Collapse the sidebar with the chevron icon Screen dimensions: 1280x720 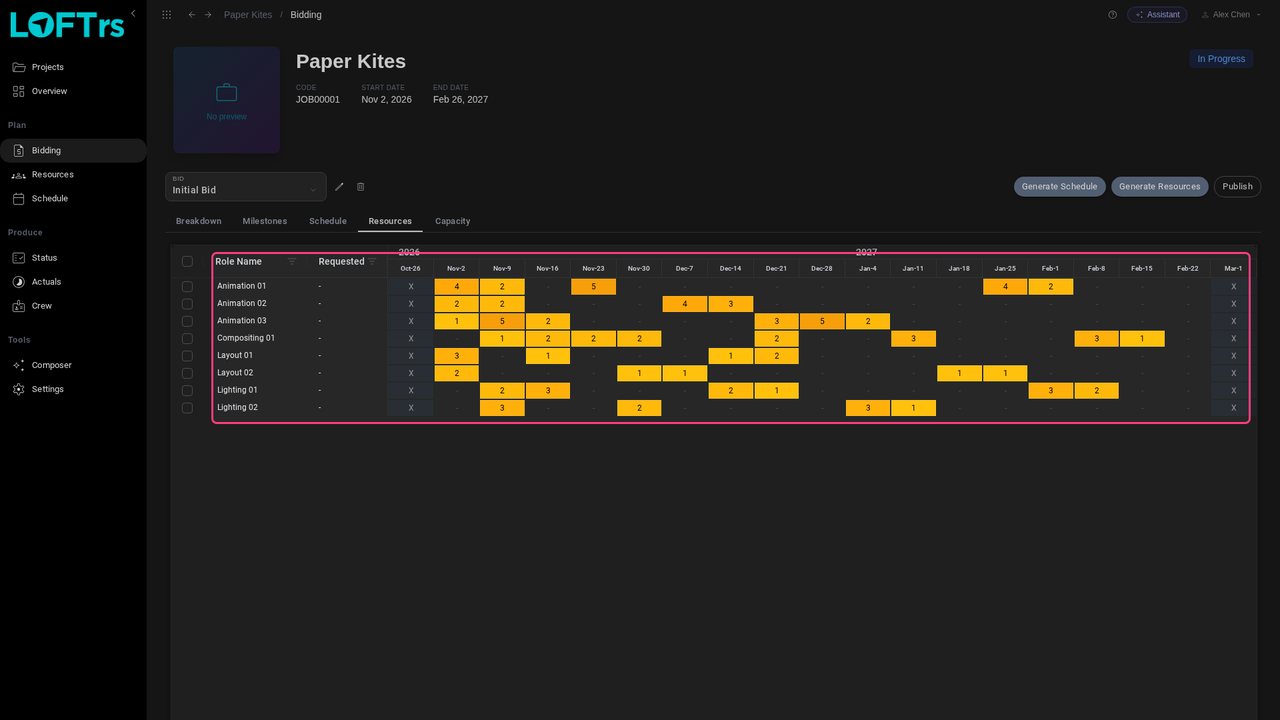tap(133, 13)
